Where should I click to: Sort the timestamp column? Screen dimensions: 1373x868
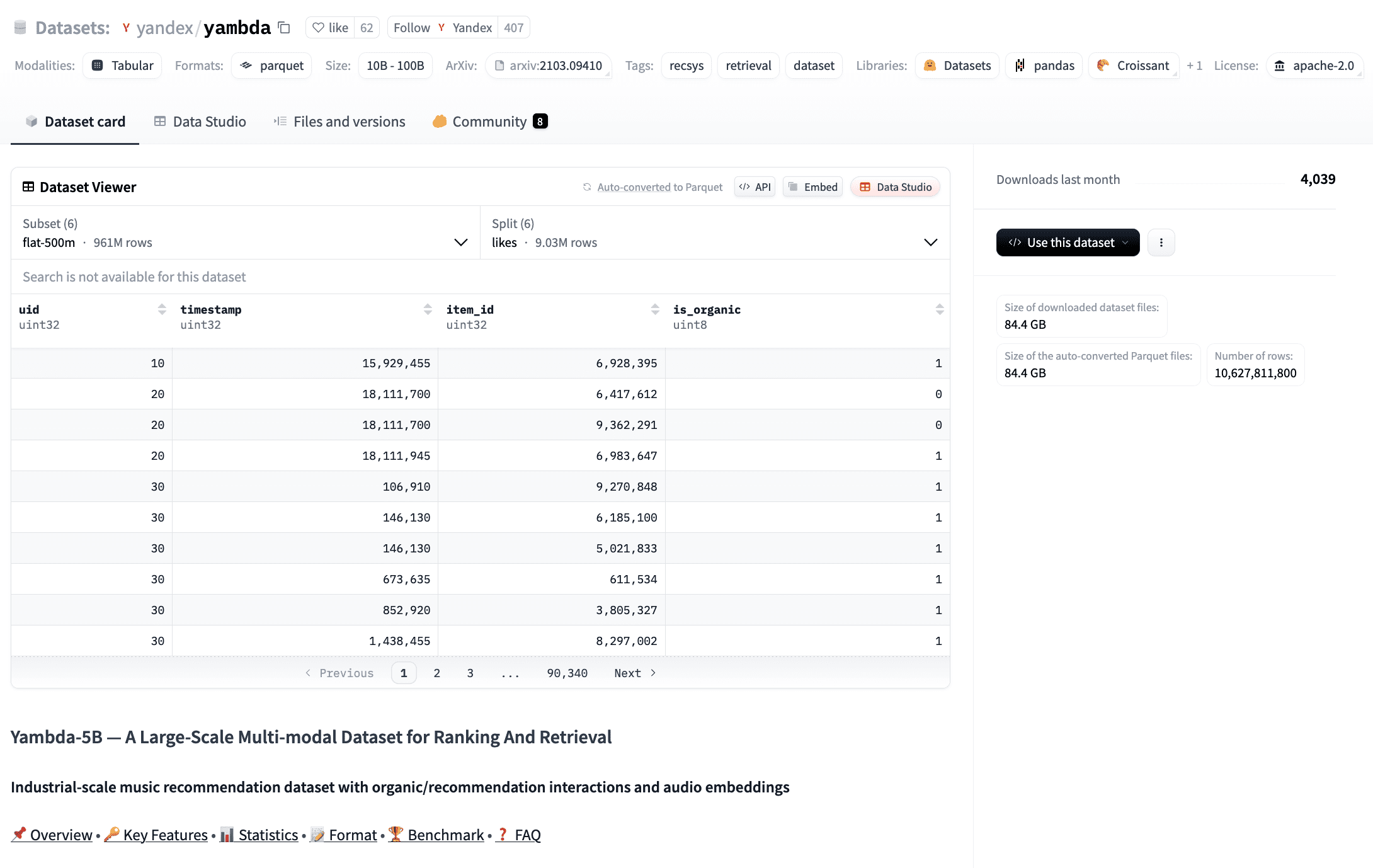pos(426,309)
